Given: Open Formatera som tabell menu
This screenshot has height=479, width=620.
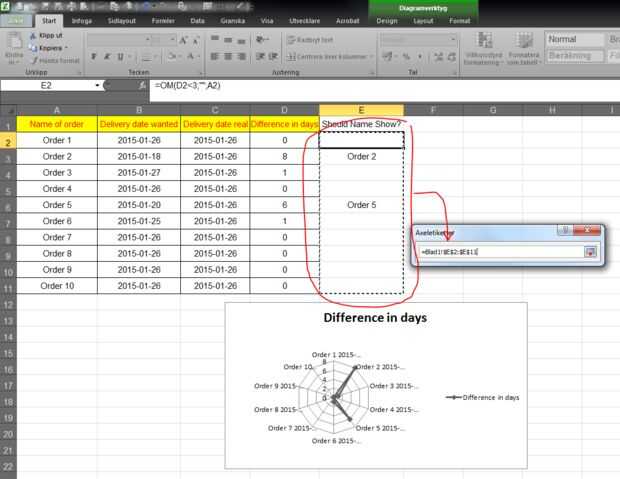Looking at the screenshot, I should click(x=524, y=48).
